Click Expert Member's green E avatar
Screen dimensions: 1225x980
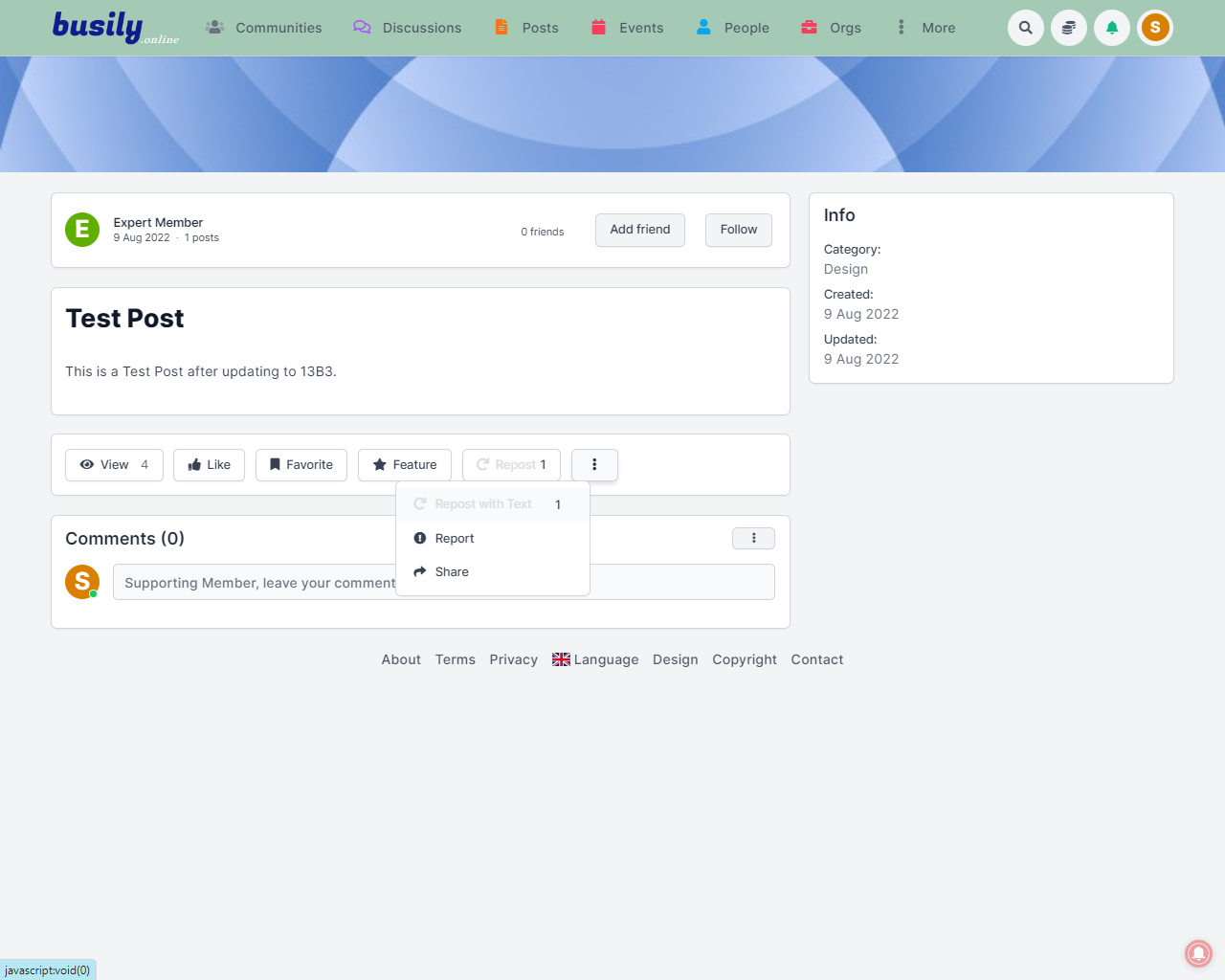point(82,230)
